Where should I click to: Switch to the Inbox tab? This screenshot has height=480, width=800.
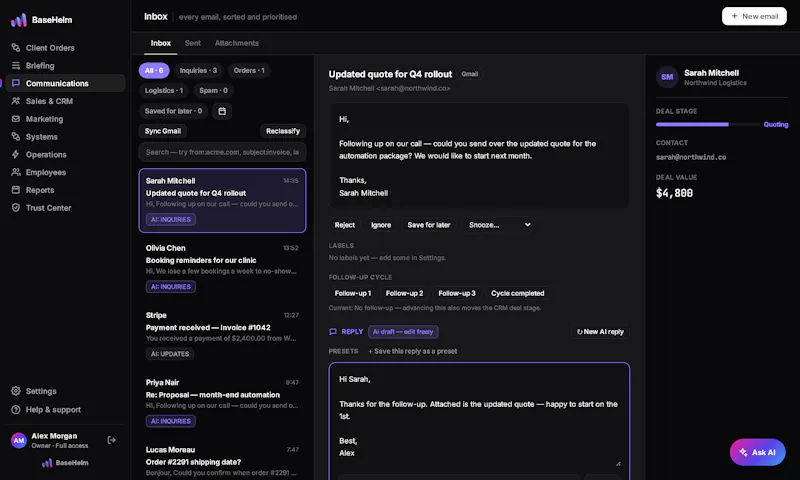point(161,43)
